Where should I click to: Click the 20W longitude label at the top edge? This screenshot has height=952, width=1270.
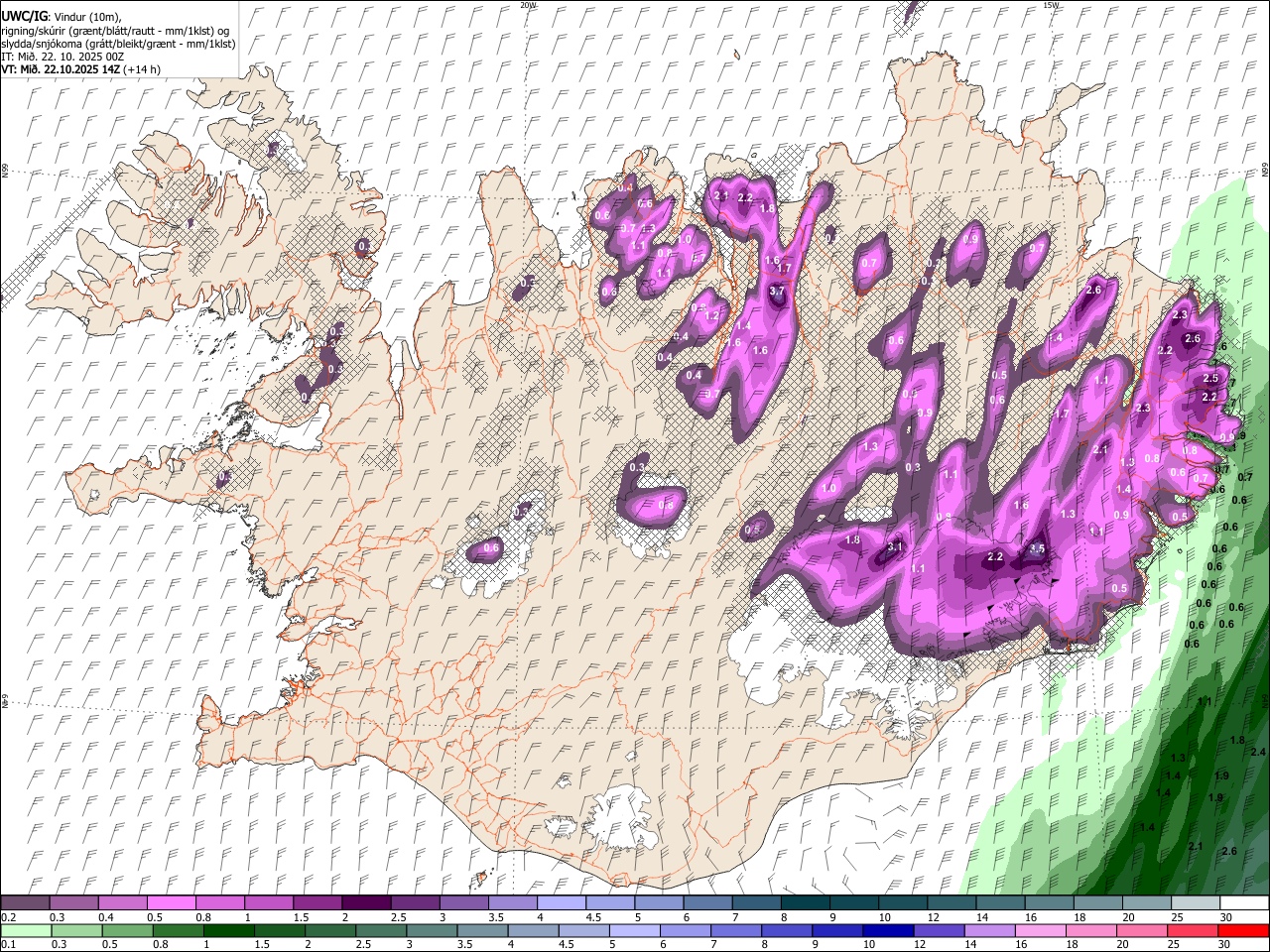click(x=529, y=5)
